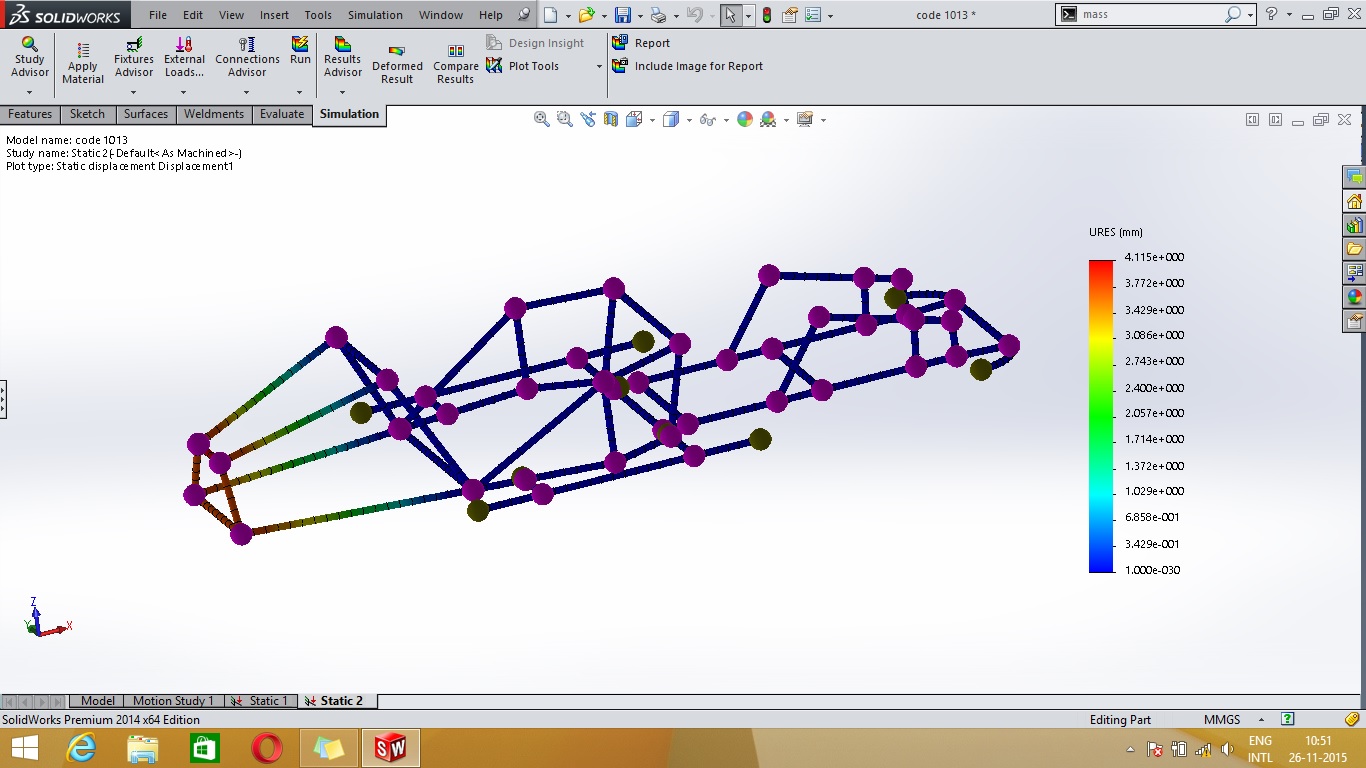This screenshot has width=1366, height=768.
Task: Click the MMGS unit system status
Action: click(1222, 720)
